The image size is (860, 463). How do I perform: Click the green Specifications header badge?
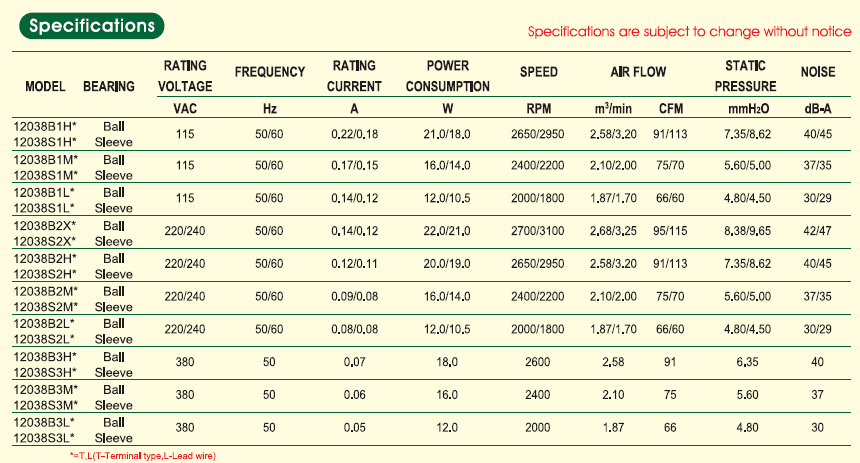(x=92, y=25)
